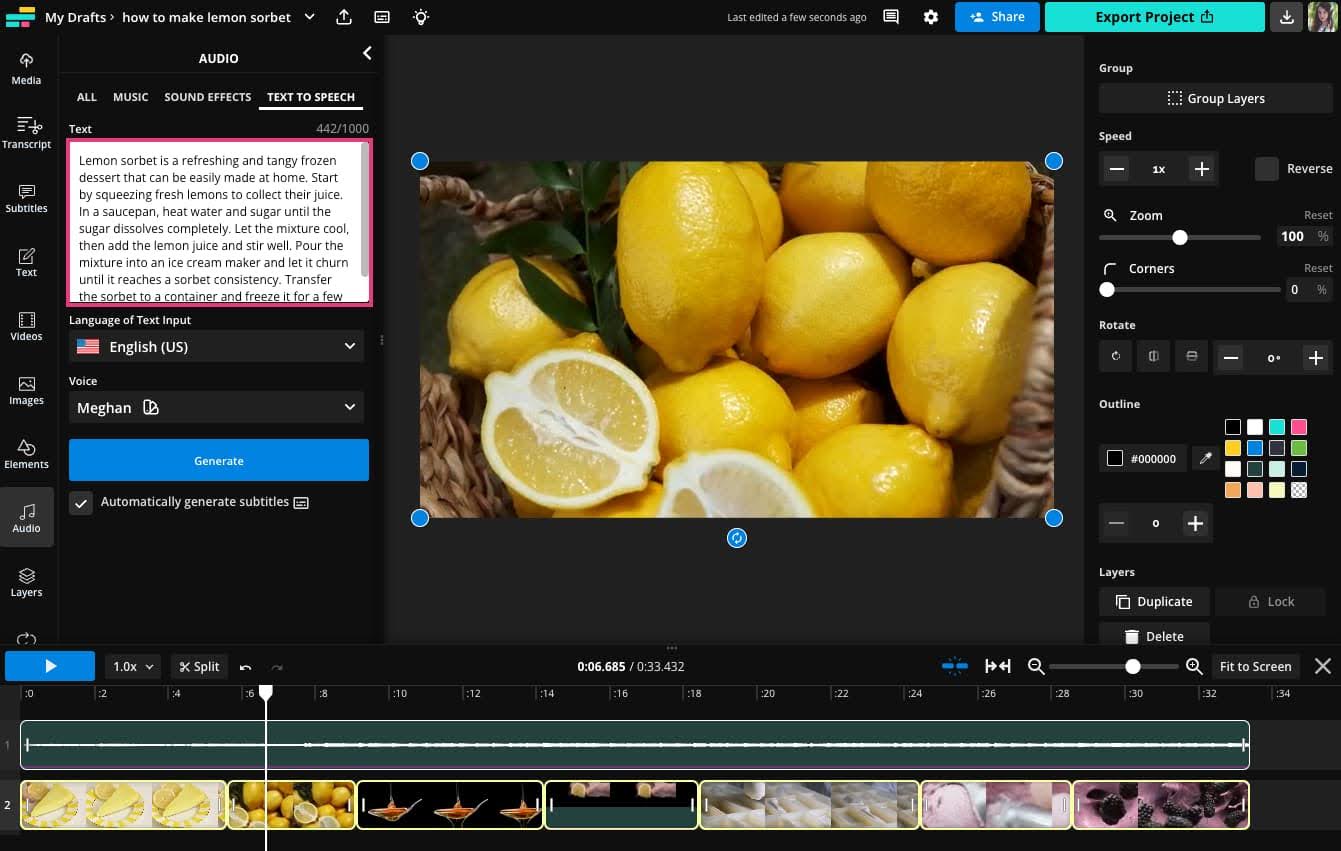
Task: Switch to the Sound Effects tab
Action: click(207, 97)
